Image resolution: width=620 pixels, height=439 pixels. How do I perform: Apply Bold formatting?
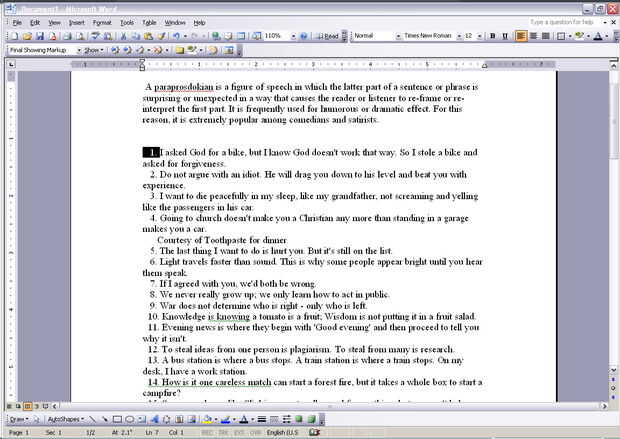[x=492, y=36]
